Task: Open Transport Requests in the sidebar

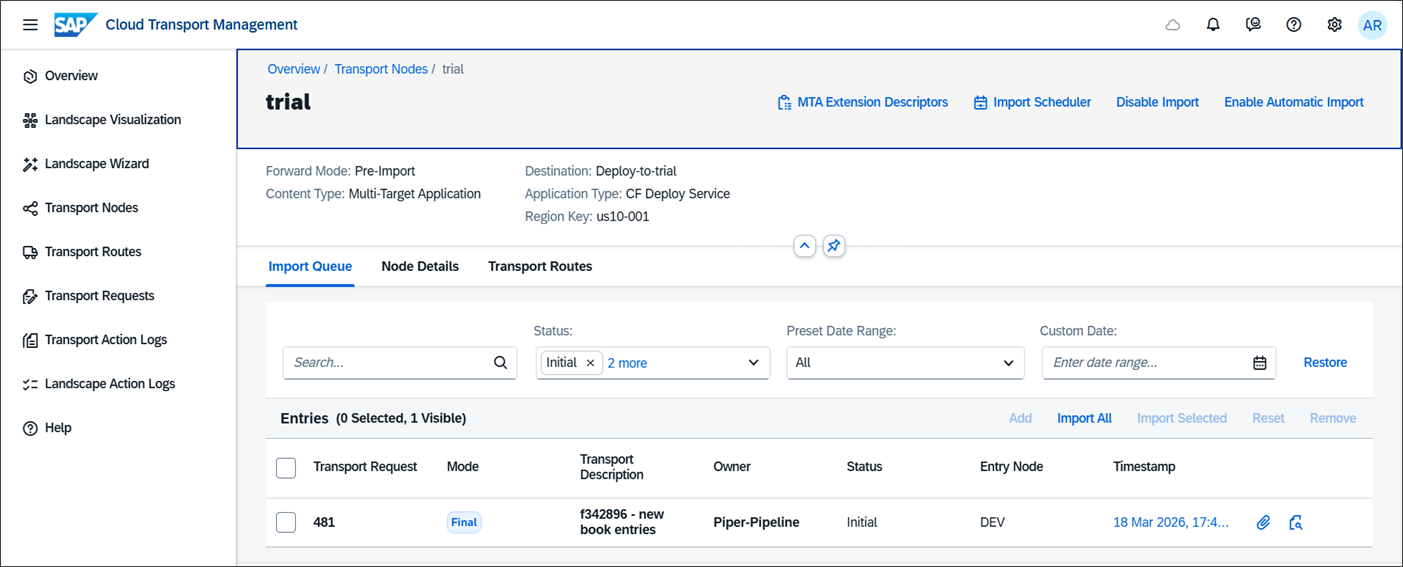Action: (x=99, y=296)
